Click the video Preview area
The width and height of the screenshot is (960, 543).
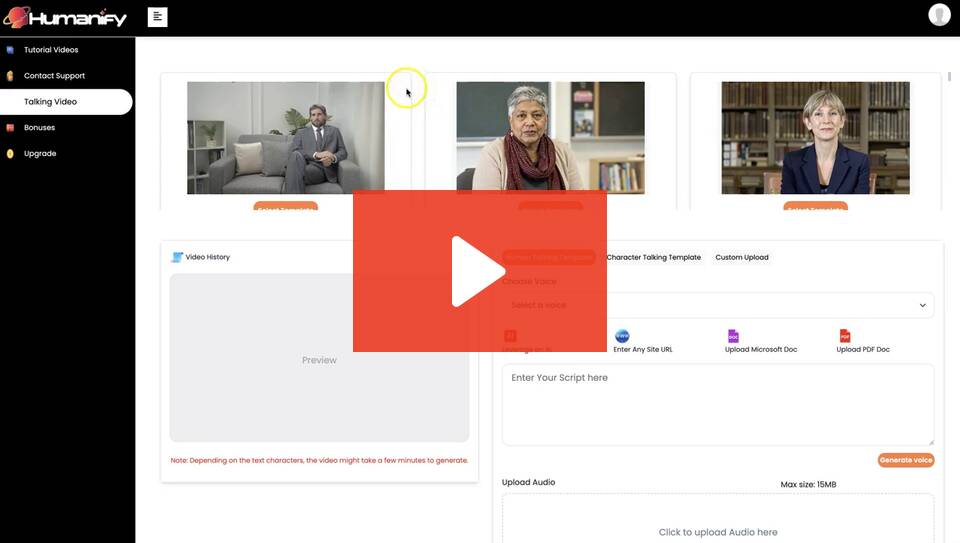point(319,358)
